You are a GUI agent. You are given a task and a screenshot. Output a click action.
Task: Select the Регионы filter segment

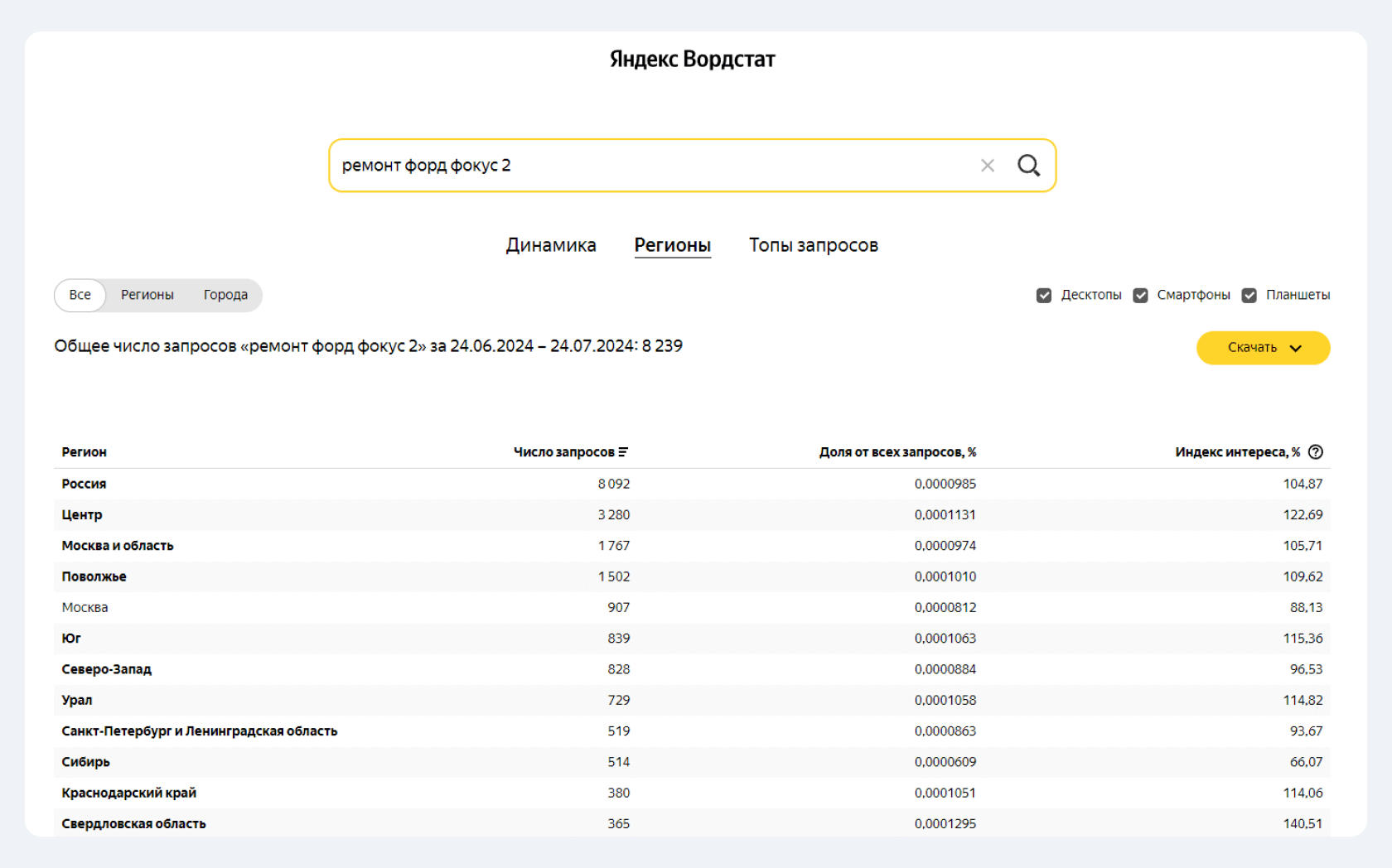tap(147, 295)
